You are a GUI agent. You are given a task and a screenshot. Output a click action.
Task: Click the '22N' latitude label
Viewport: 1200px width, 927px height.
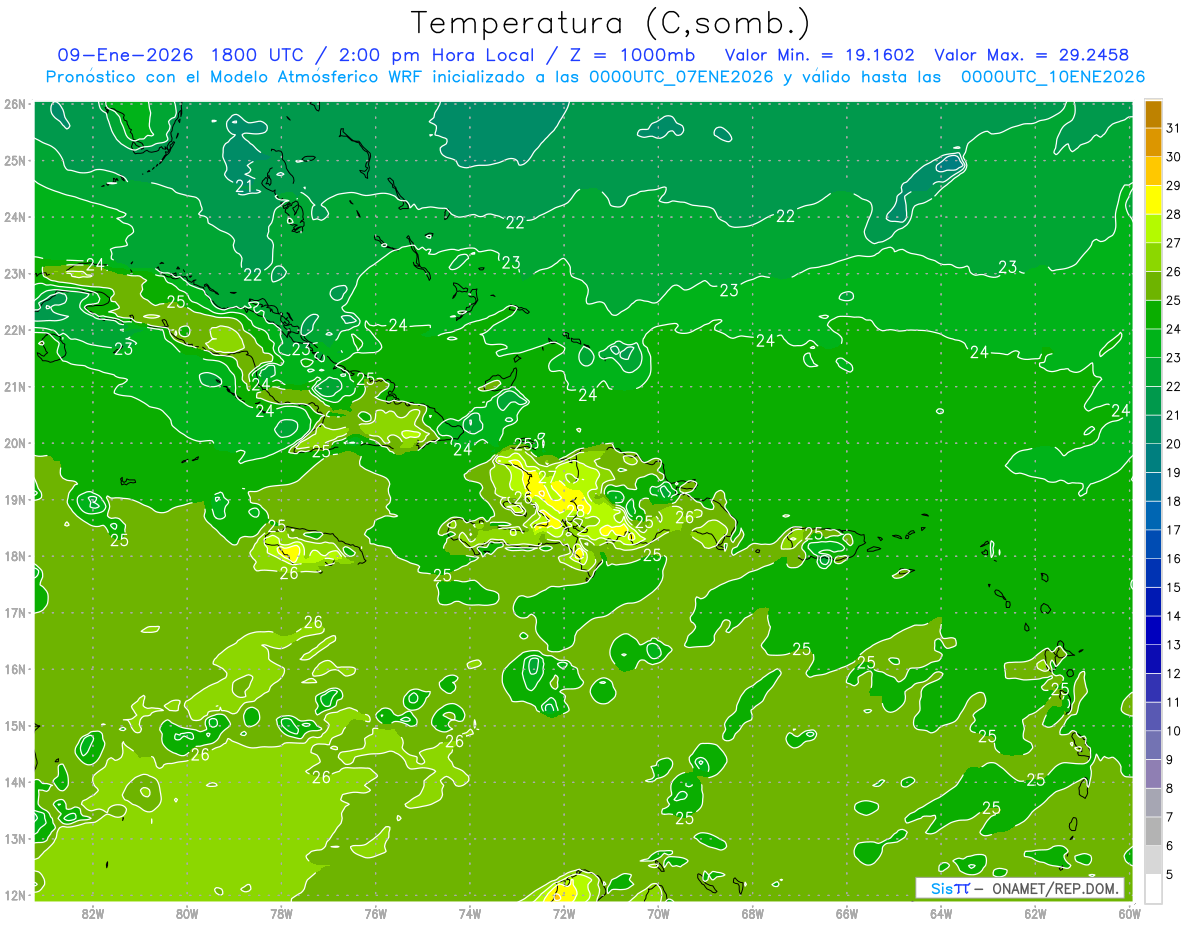(x=15, y=330)
